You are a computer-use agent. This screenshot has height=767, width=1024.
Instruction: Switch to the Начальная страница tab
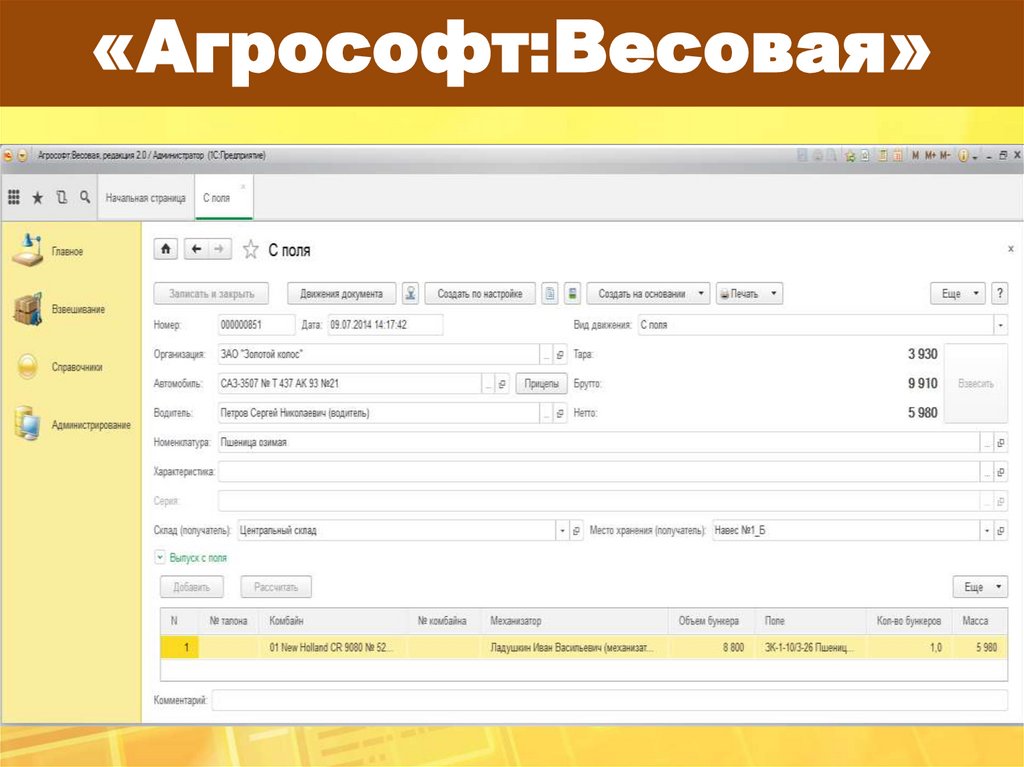pos(146,197)
